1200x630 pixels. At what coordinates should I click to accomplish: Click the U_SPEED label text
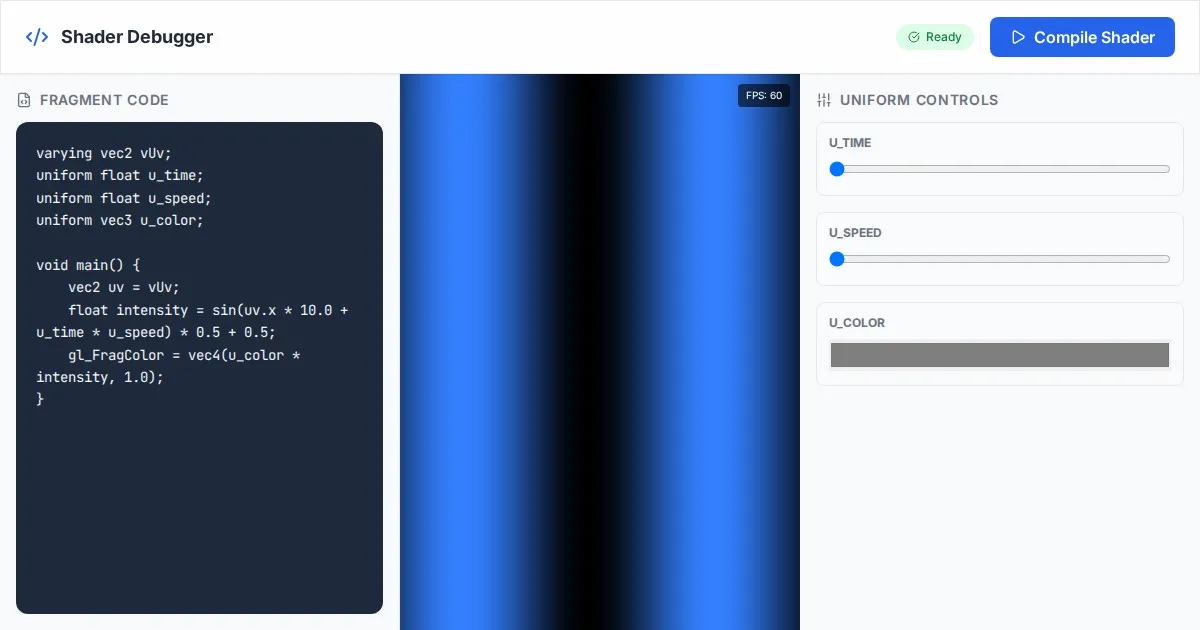point(855,233)
